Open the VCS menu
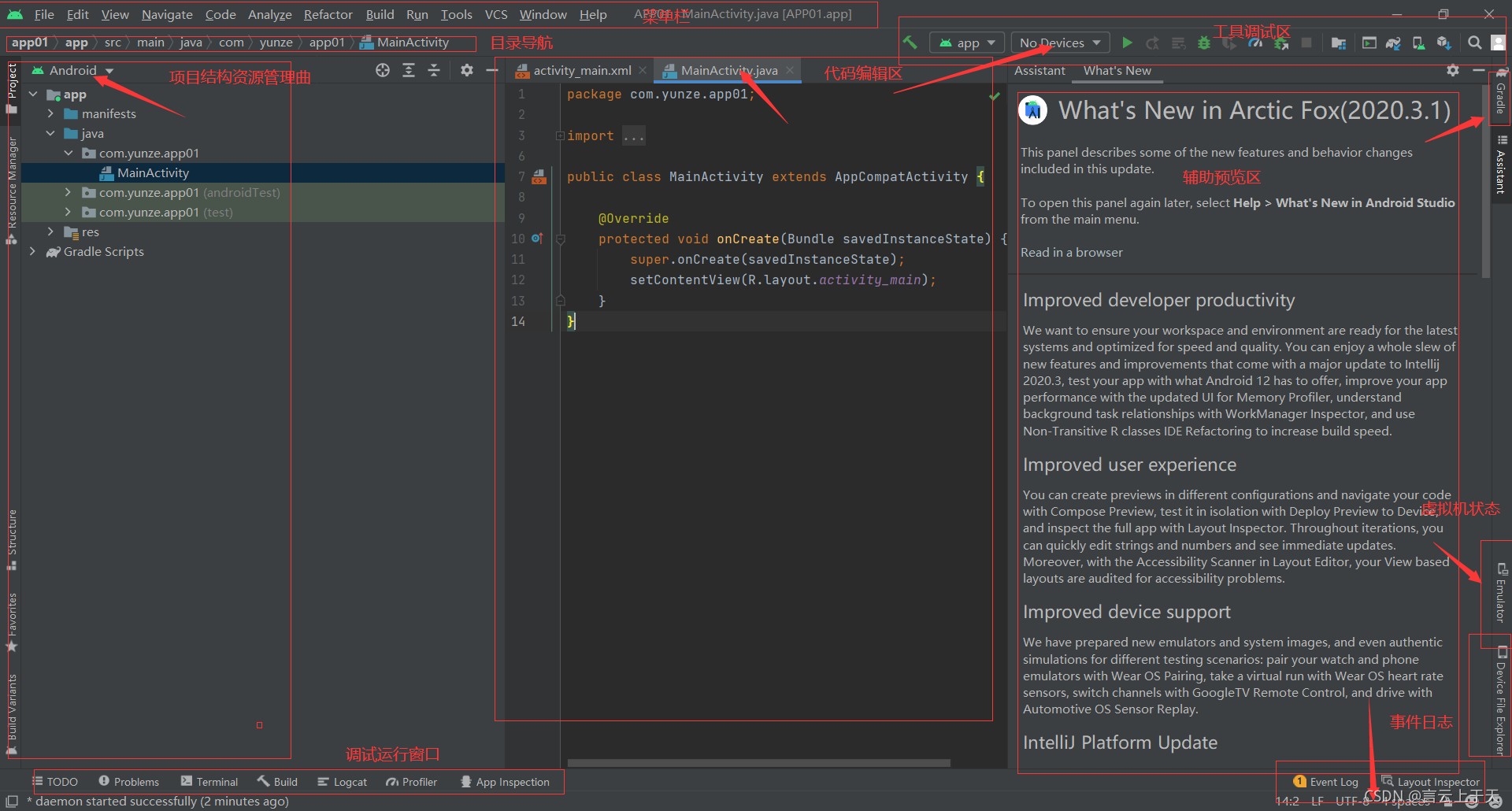 coord(496,14)
